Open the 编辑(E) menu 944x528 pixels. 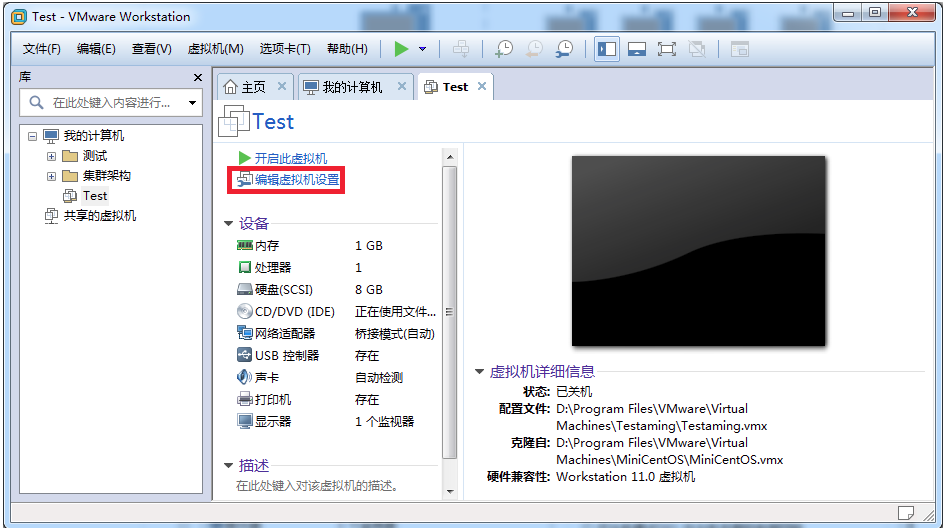pos(96,49)
